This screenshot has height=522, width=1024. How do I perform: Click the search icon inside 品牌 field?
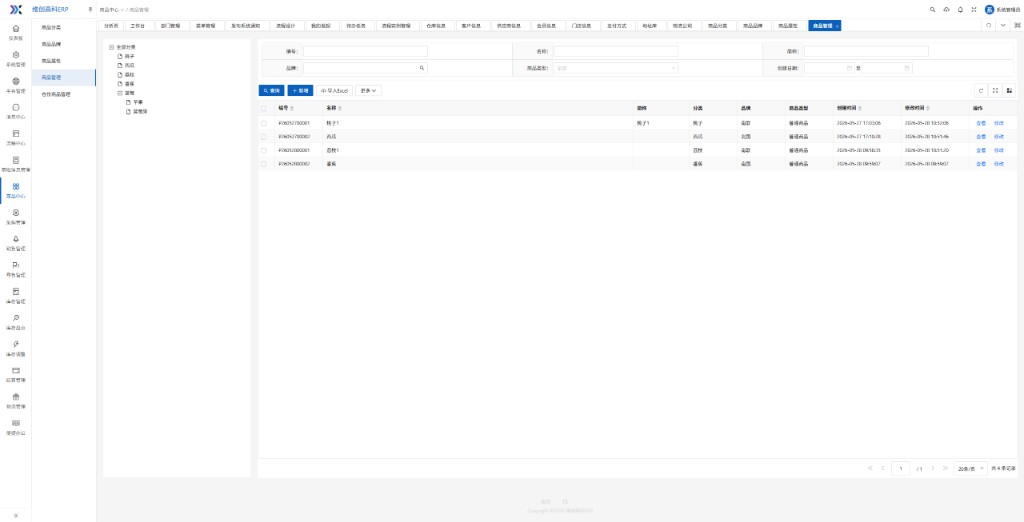[x=421, y=68]
